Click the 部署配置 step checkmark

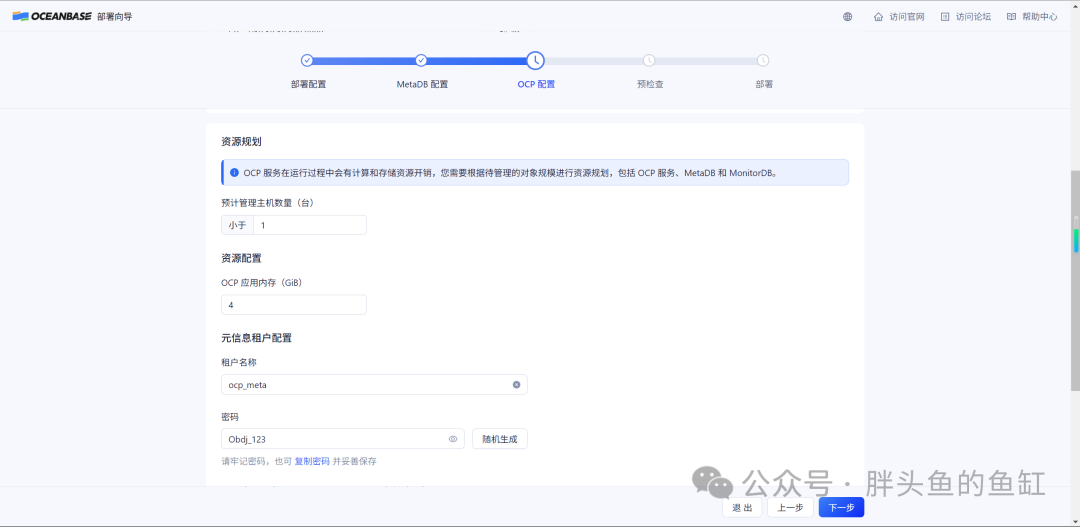[x=307, y=61]
